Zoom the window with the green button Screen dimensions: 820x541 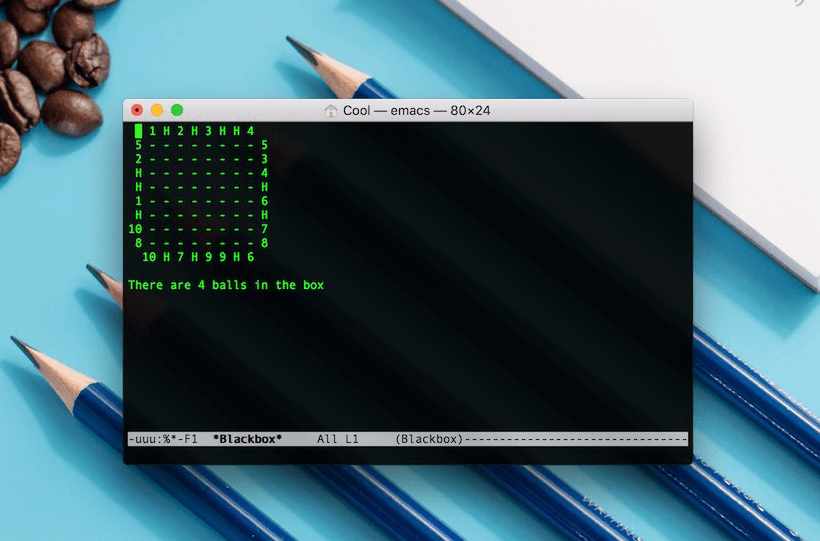[x=177, y=110]
